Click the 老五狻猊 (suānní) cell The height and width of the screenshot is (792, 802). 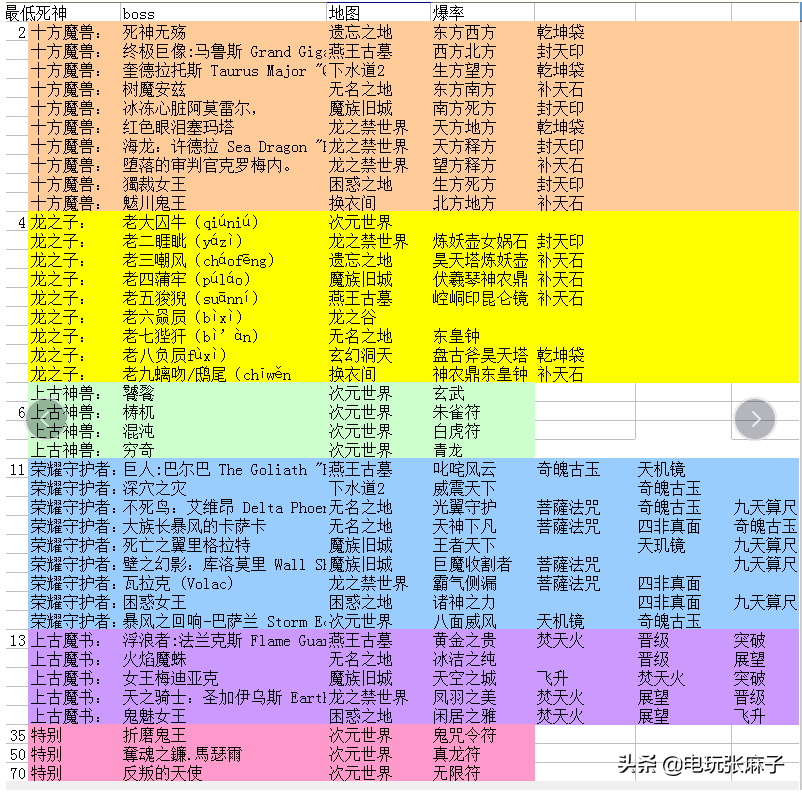[190, 298]
